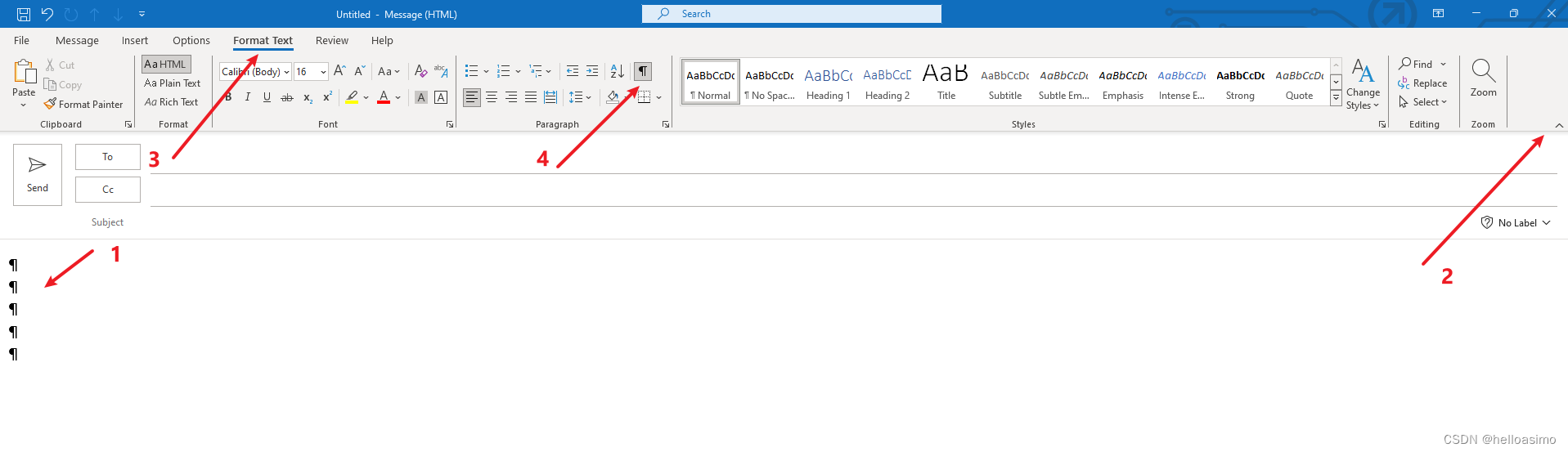The width and height of the screenshot is (1568, 452).
Task: Expand the numbering list dropdown
Action: (518, 72)
